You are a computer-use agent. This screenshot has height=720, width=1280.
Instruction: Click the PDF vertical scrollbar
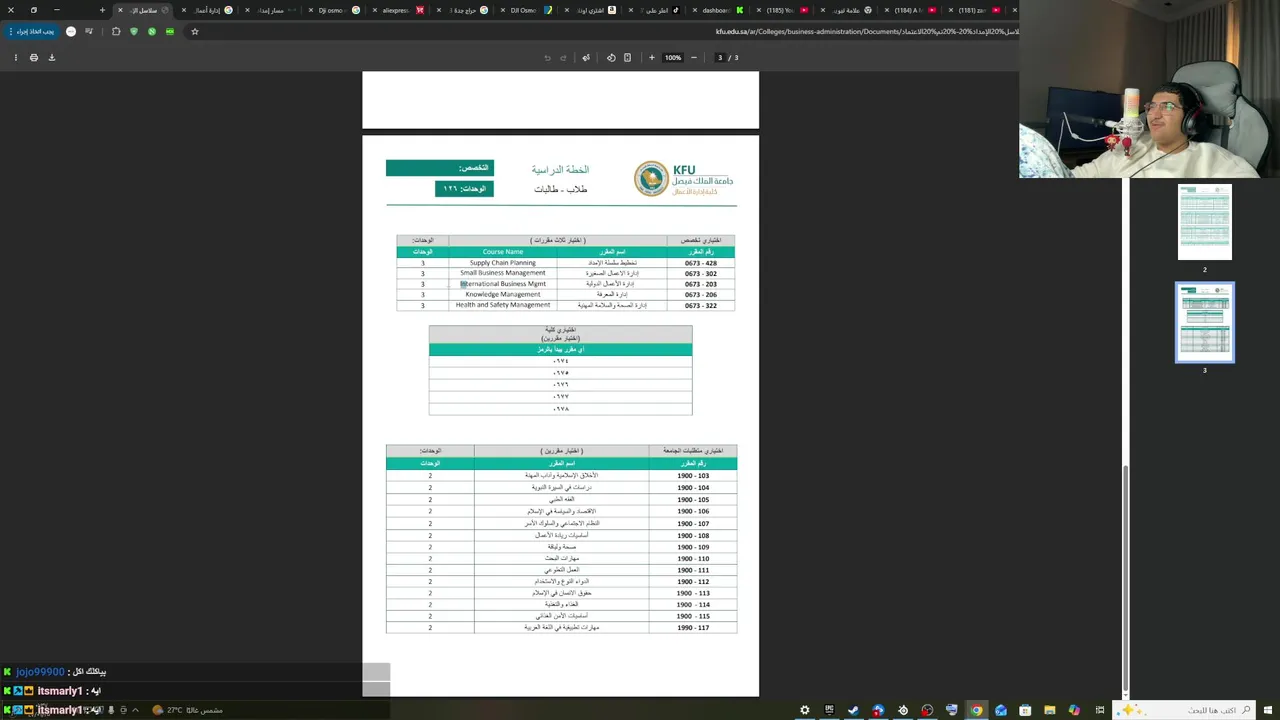[x=1126, y=580]
